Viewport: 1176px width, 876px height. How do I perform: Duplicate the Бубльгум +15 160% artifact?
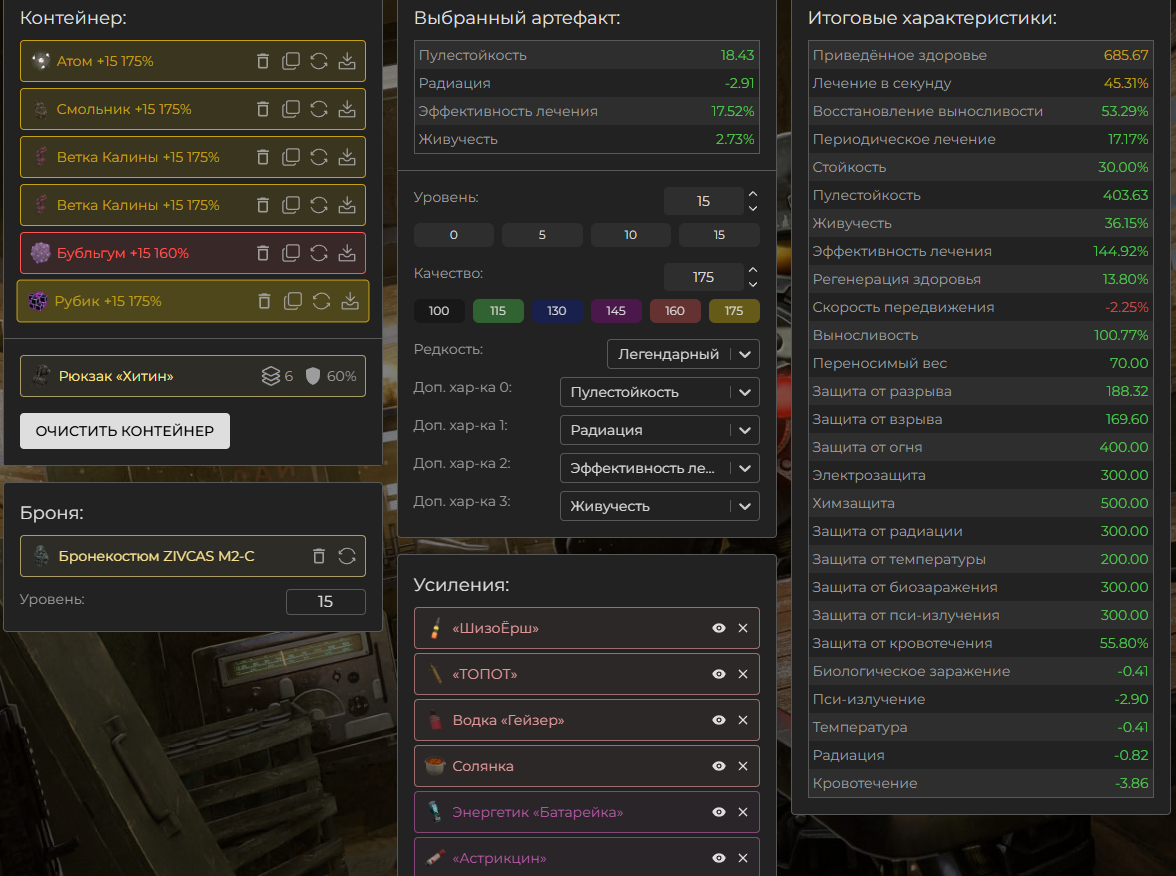(291, 254)
